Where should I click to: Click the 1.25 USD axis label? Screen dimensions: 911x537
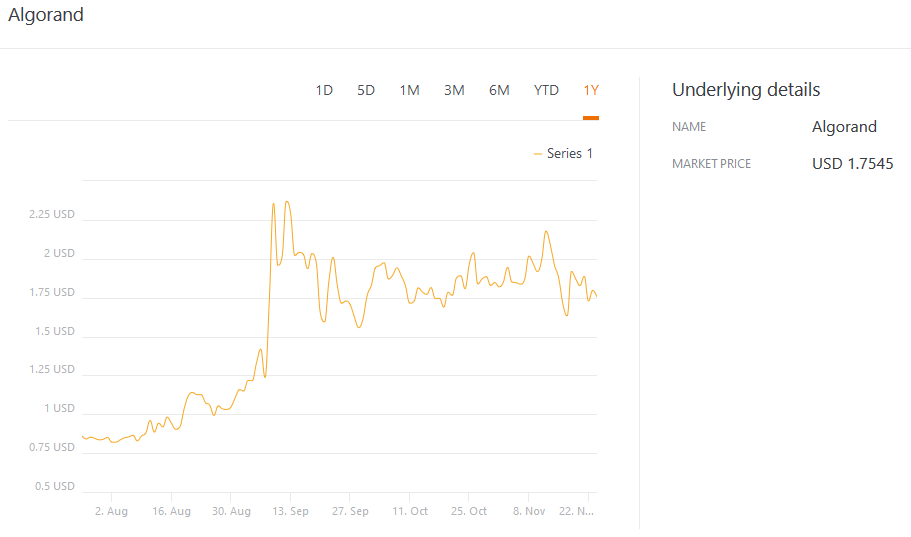pyautogui.click(x=52, y=370)
